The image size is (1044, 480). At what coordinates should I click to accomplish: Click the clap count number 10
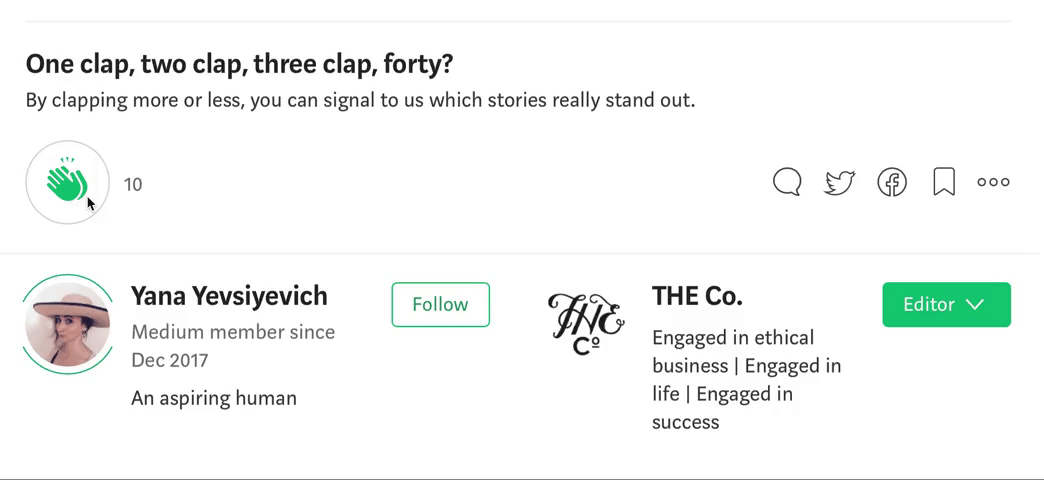tap(133, 184)
